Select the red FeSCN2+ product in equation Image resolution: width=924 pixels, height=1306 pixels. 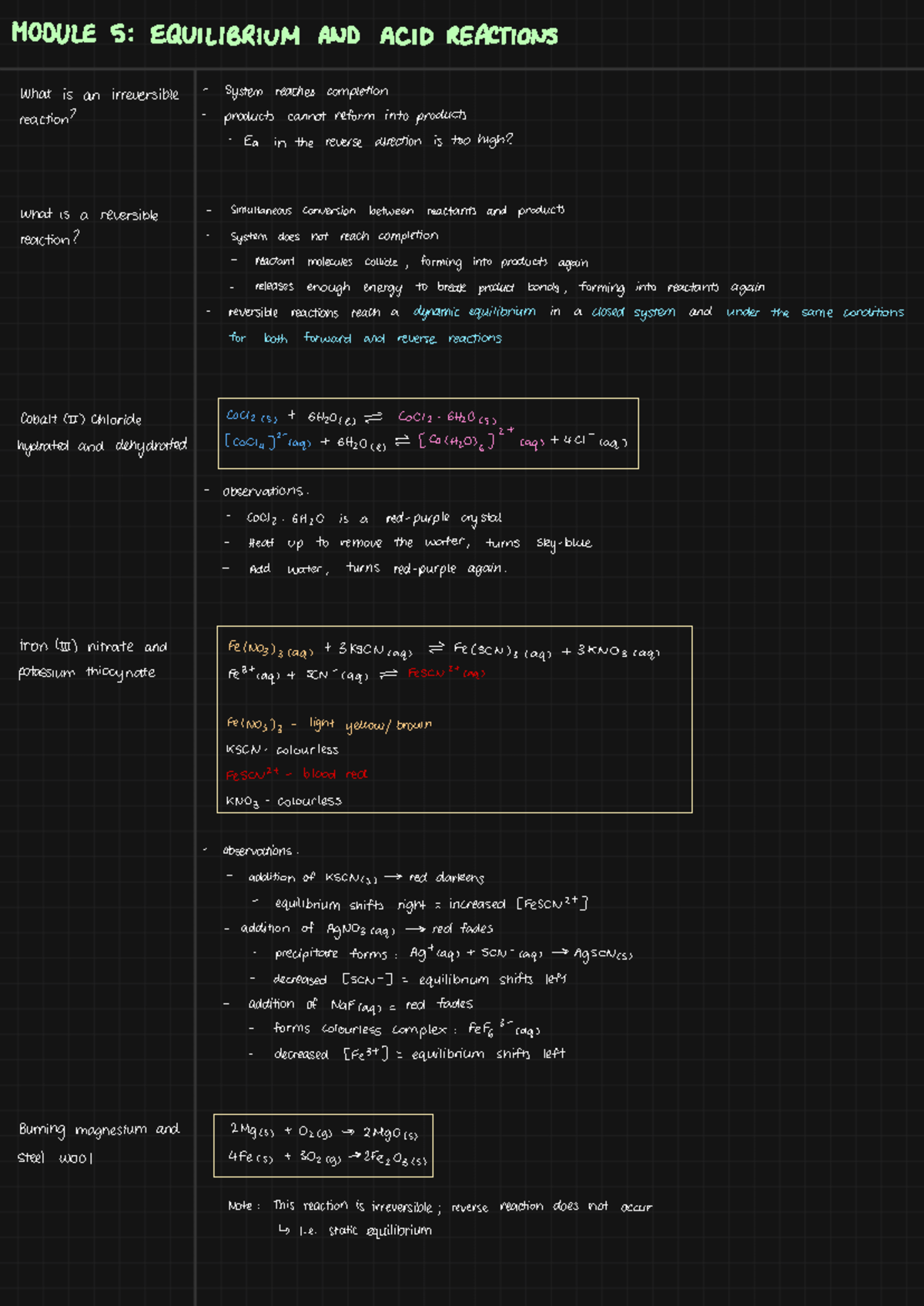point(447,673)
